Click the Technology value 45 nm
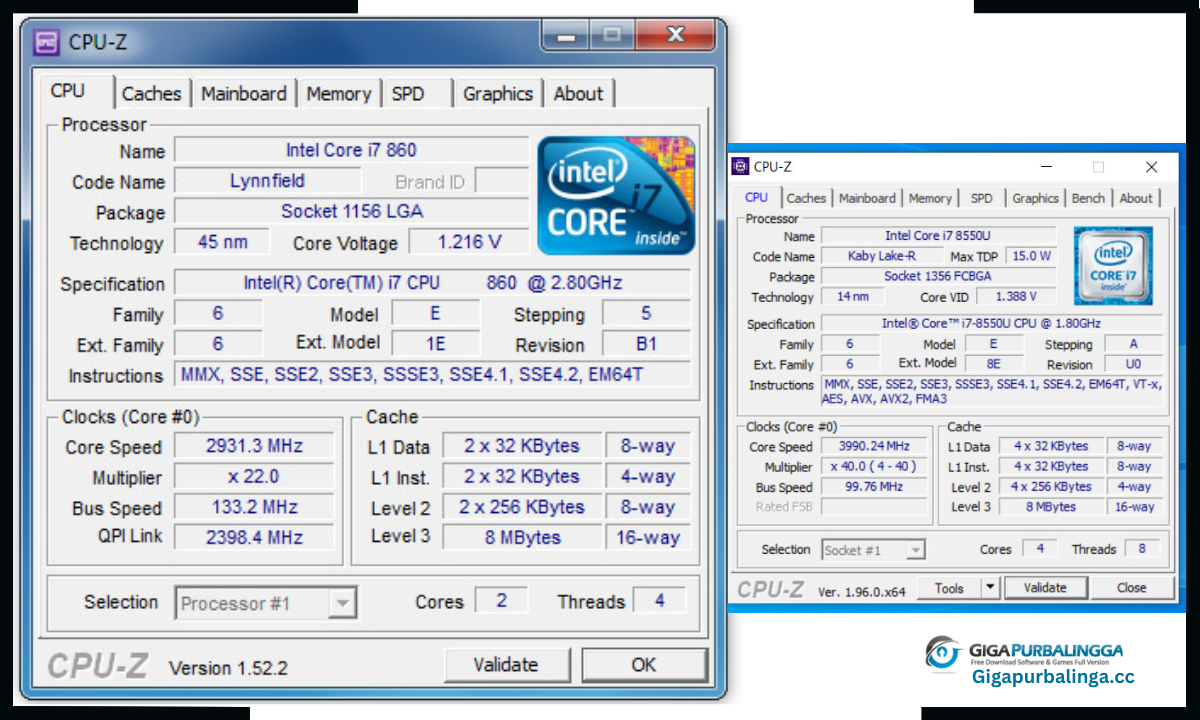The height and width of the screenshot is (720, 1200). pos(222,242)
